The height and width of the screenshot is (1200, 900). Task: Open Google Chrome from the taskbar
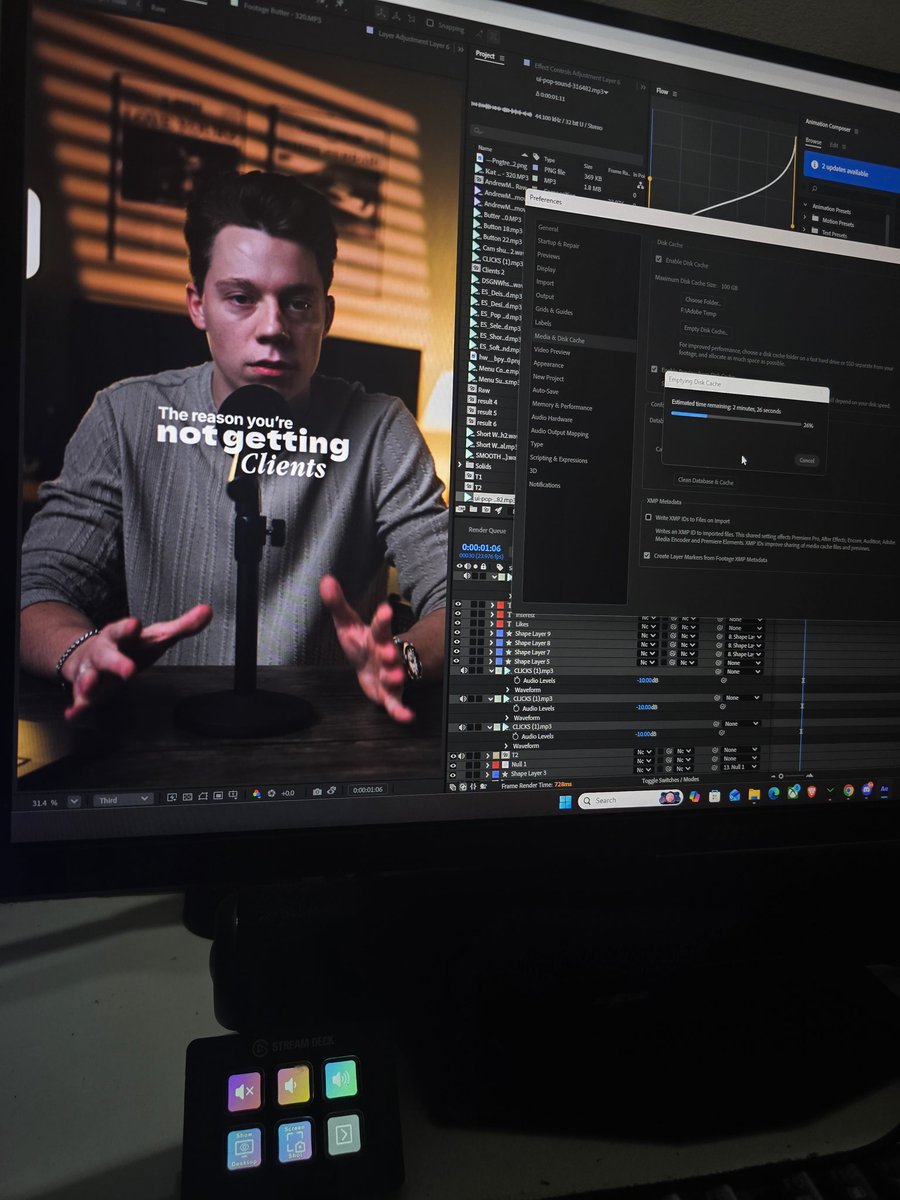(x=848, y=790)
